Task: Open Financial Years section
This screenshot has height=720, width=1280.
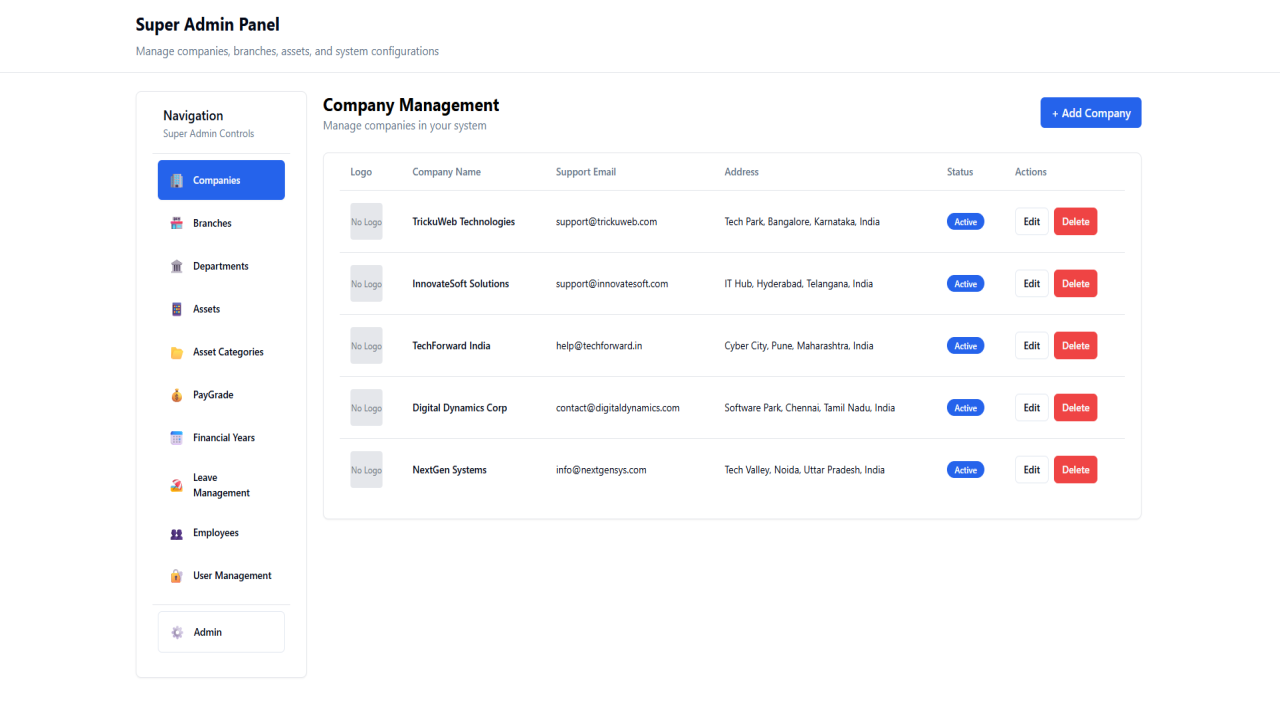Action: pos(221,438)
